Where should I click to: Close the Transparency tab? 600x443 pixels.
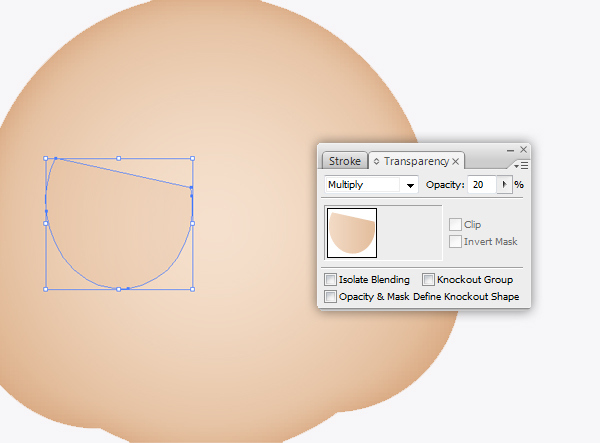pos(455,161)
